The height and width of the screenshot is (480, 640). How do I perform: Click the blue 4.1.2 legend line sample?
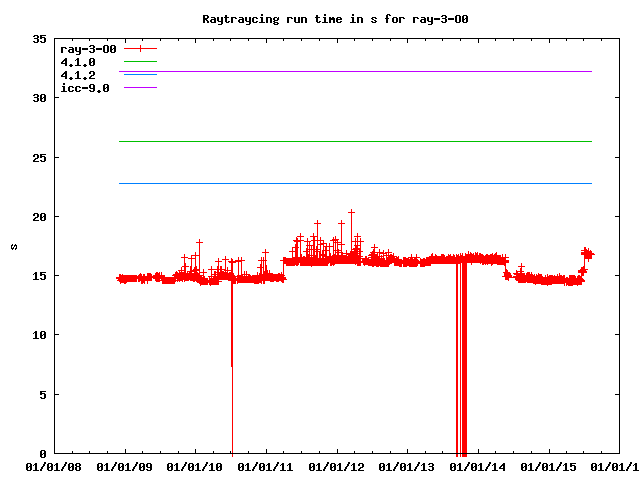click(141, 75)
